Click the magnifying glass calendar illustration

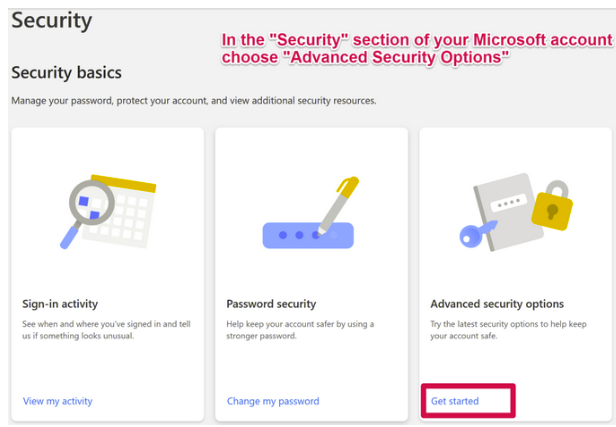108,212
